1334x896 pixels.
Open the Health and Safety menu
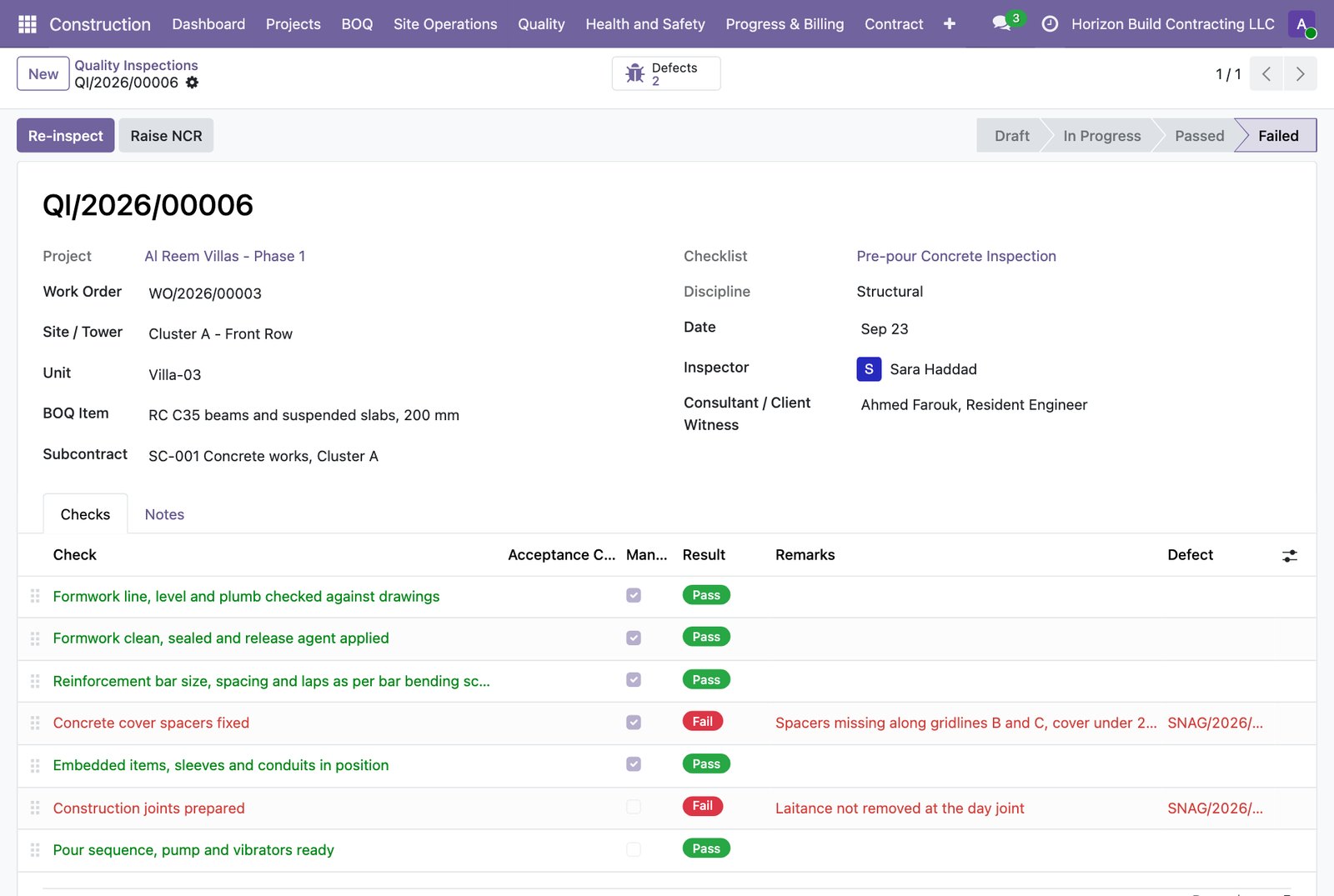[645, 24]
